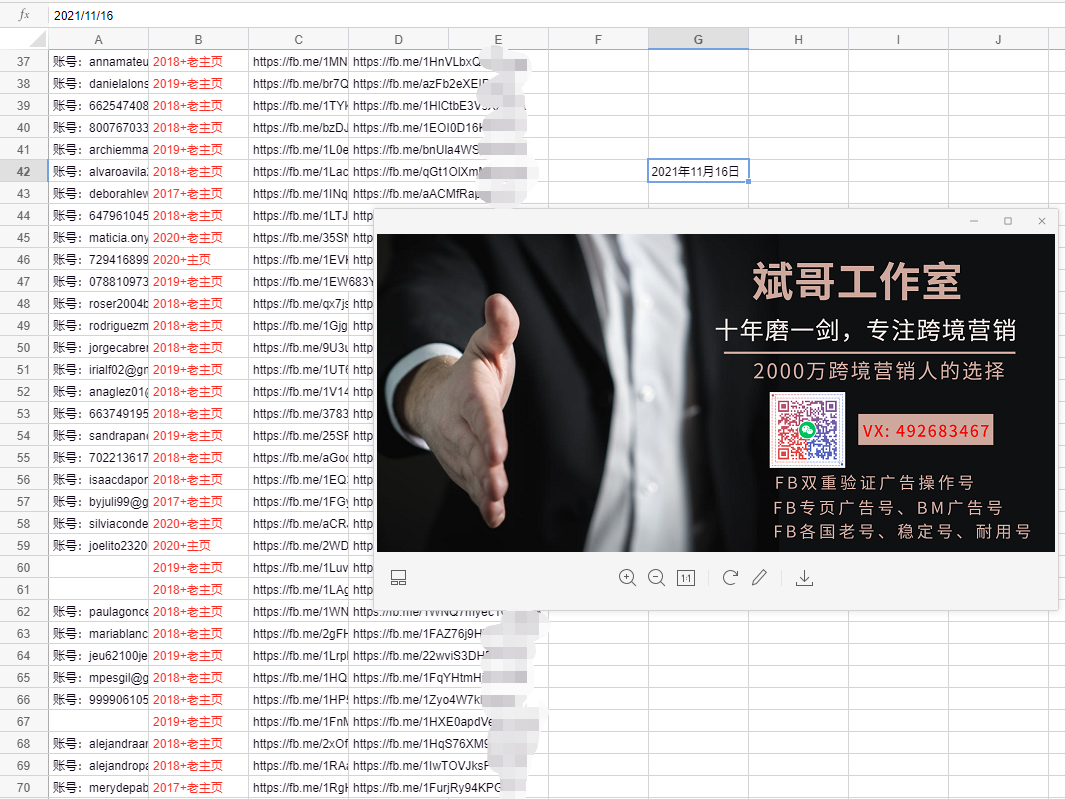
Task: Click link https://fb.me/1MN in row 37
Action: (299, 61)
